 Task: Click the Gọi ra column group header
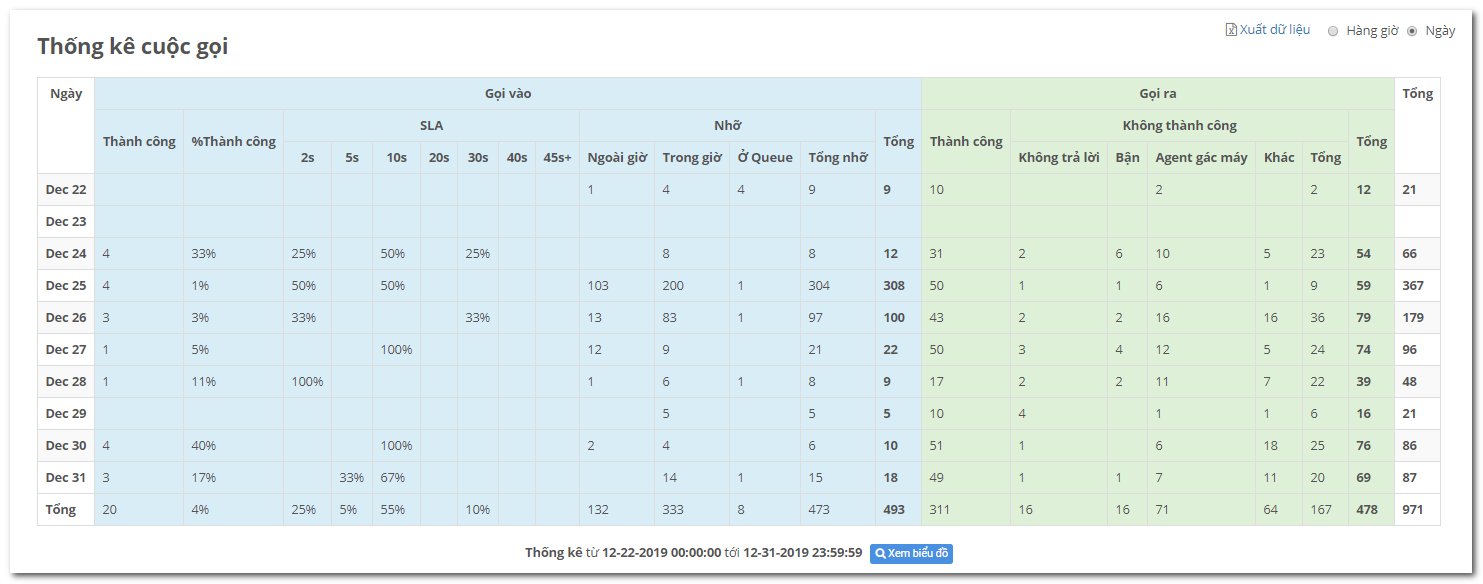(x=1158, y=94)
